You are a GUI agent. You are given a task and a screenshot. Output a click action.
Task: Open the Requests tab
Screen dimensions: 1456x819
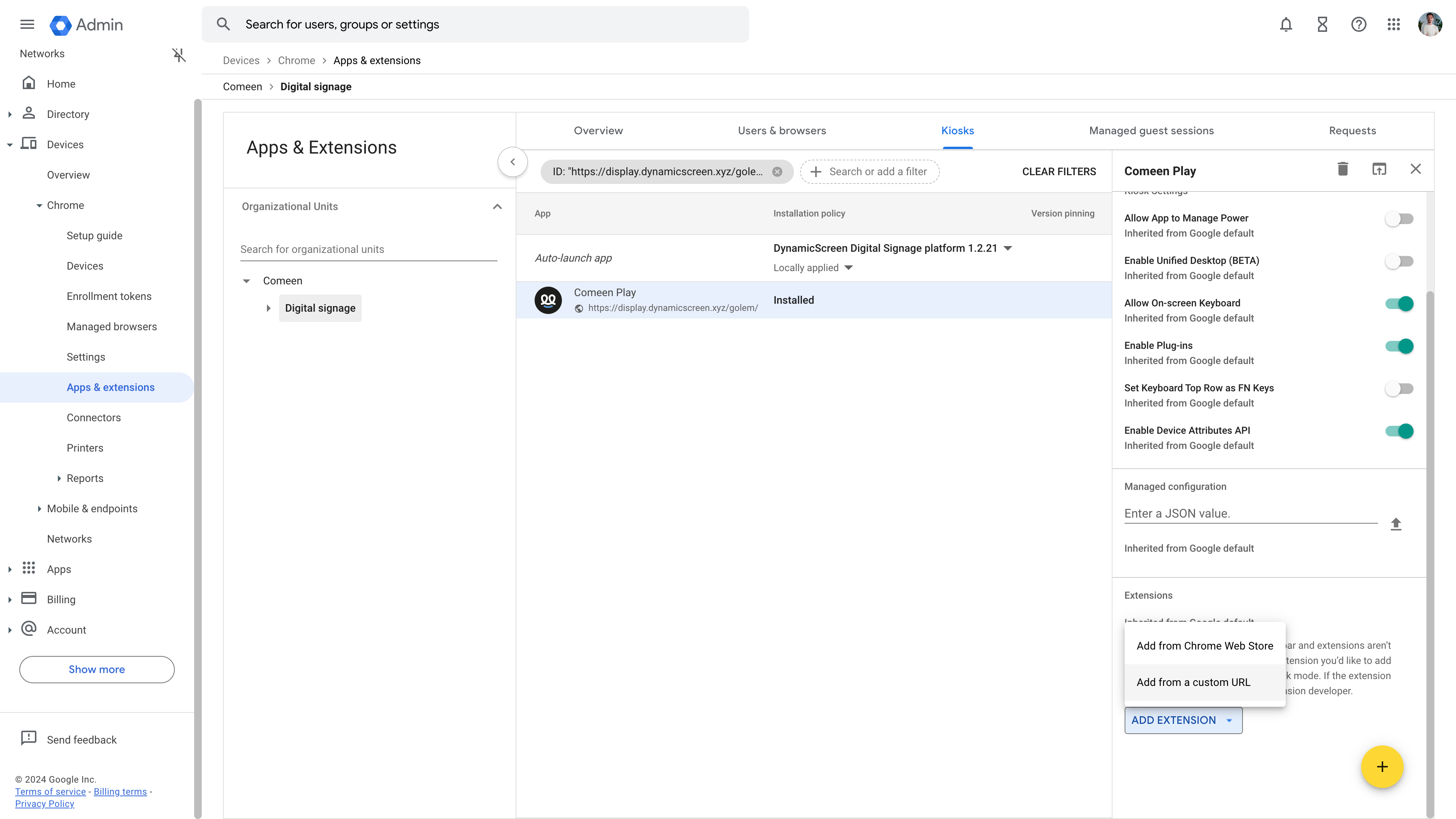coord(1352,130)
